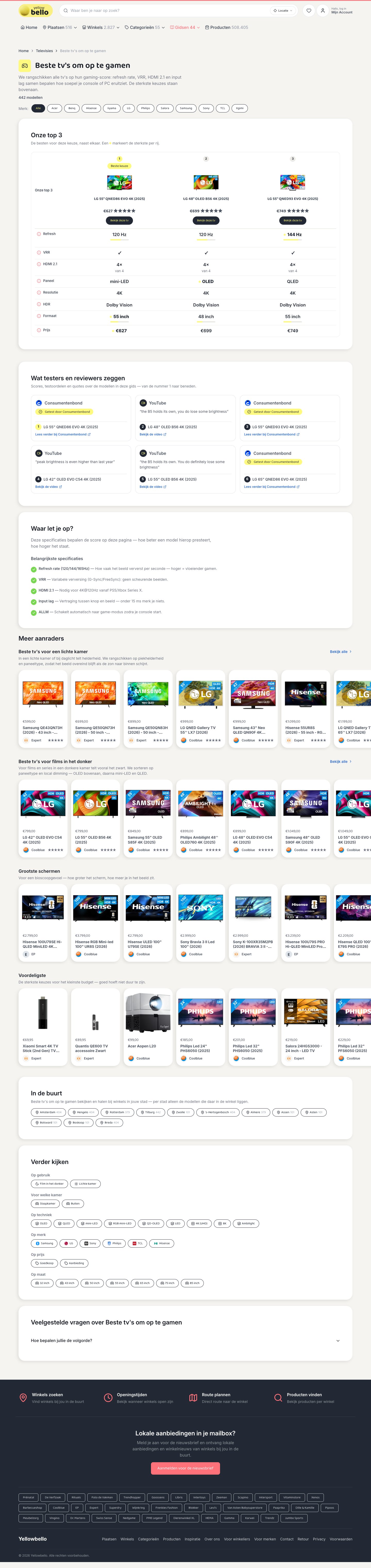Open the footer Contact link
Viewport: 371px width, 1568px height.
click(286, 1539)
